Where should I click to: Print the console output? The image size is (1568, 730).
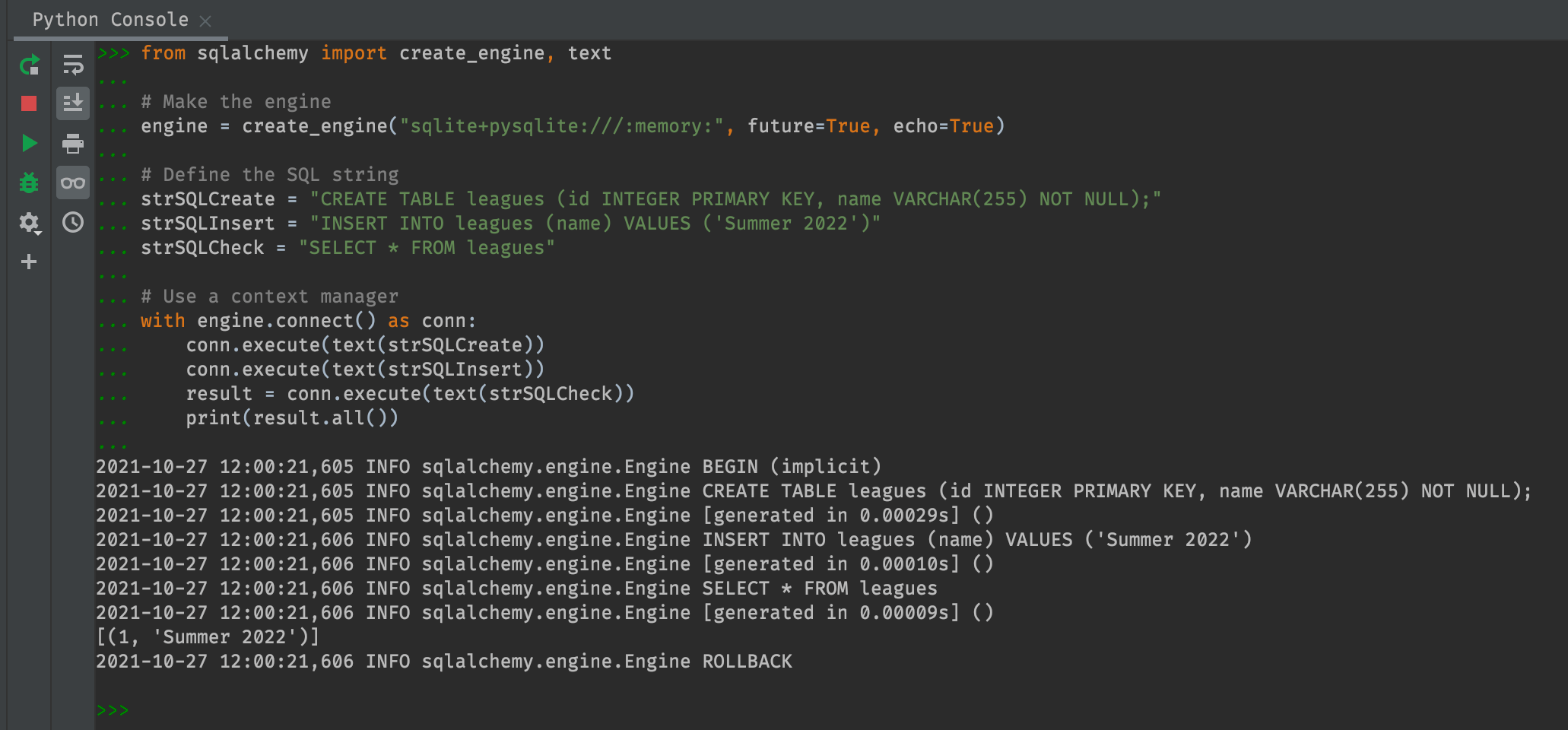73,144
